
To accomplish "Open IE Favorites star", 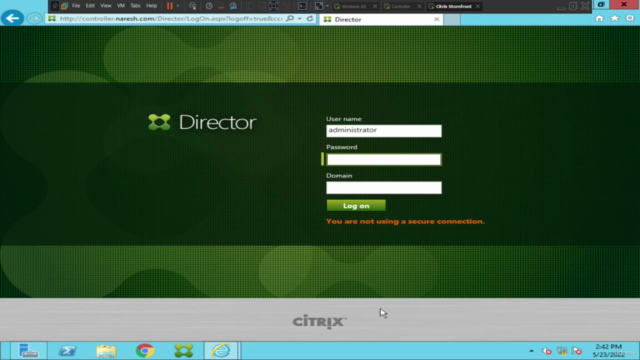I will click(x=614, y=18).
